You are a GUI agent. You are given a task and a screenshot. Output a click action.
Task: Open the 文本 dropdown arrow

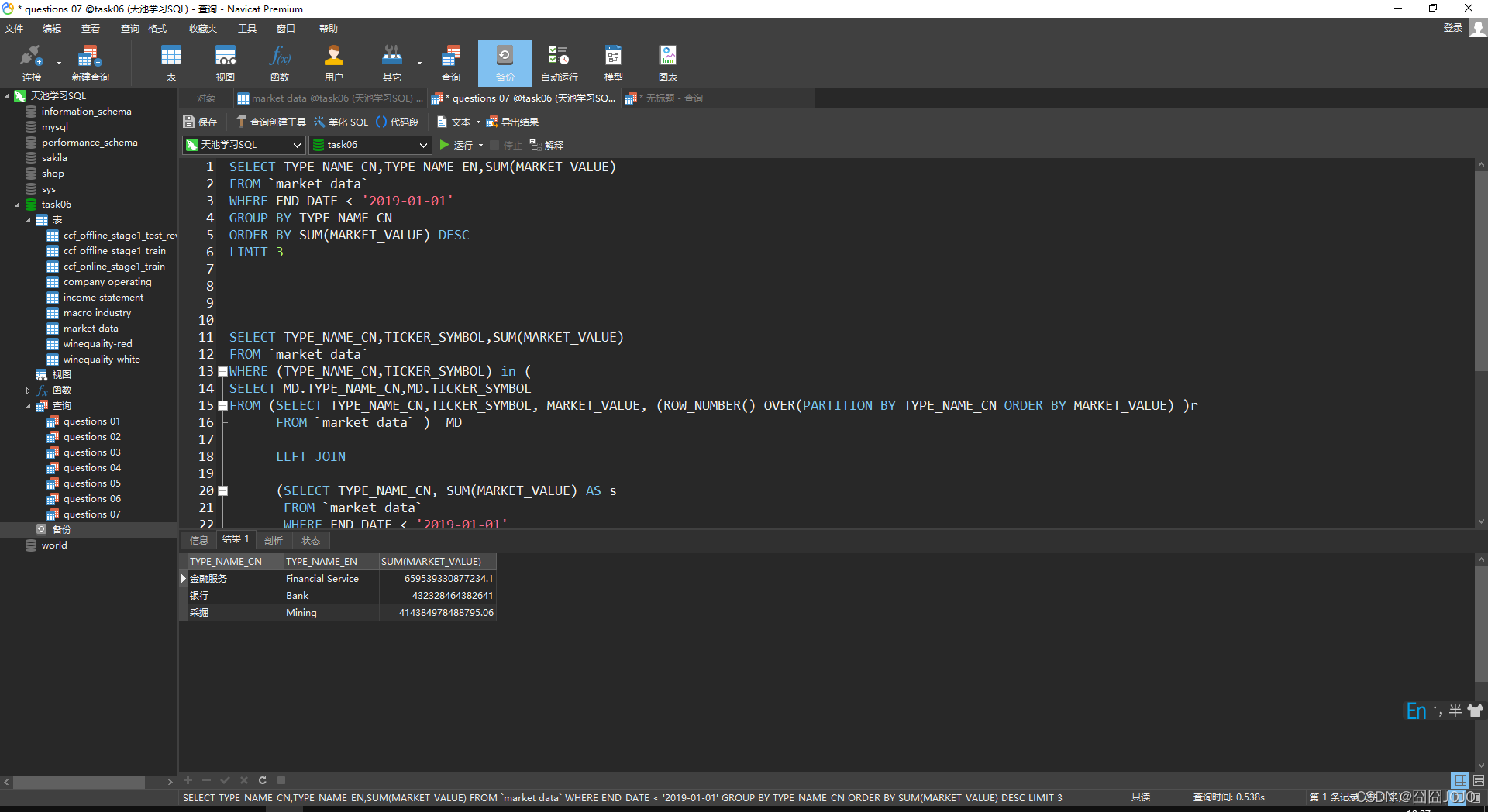[x=478, y=122]
